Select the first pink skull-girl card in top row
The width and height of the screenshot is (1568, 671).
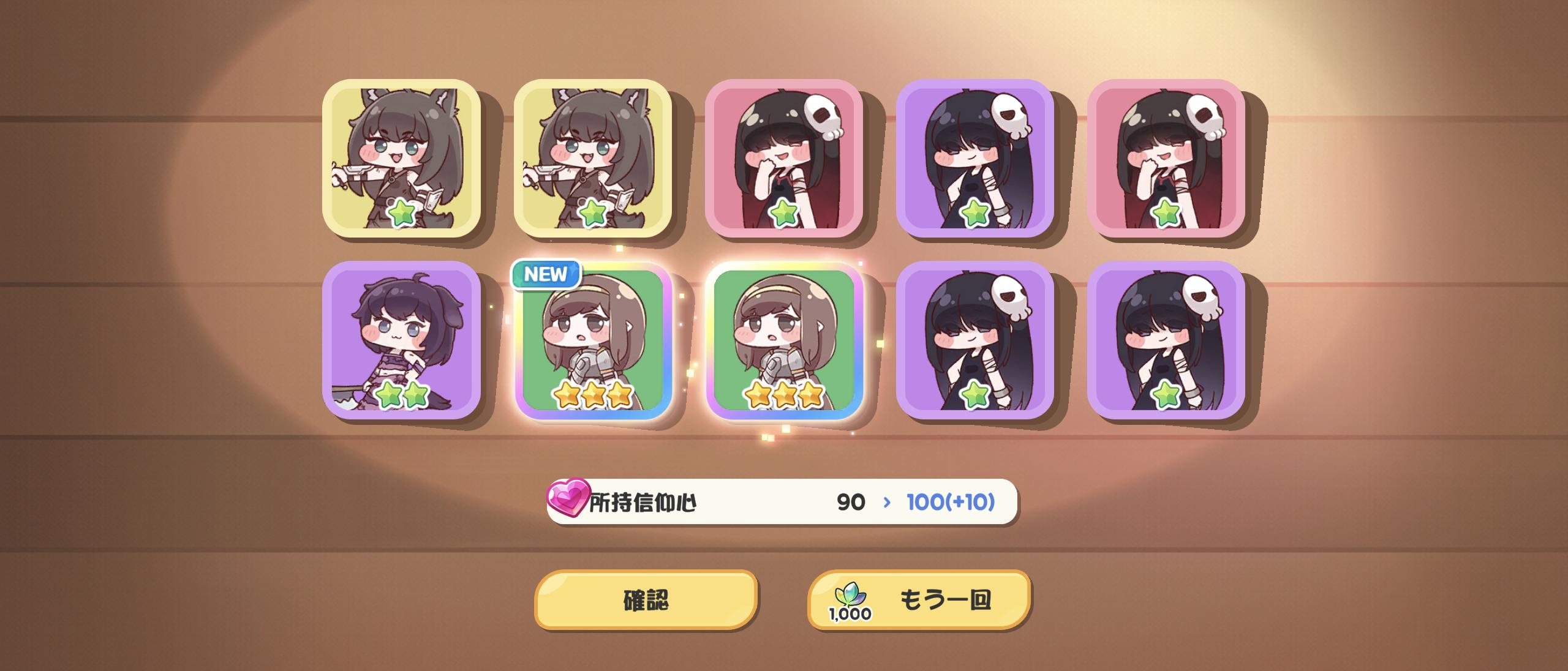pyautogui.click(x=784, y=158)
